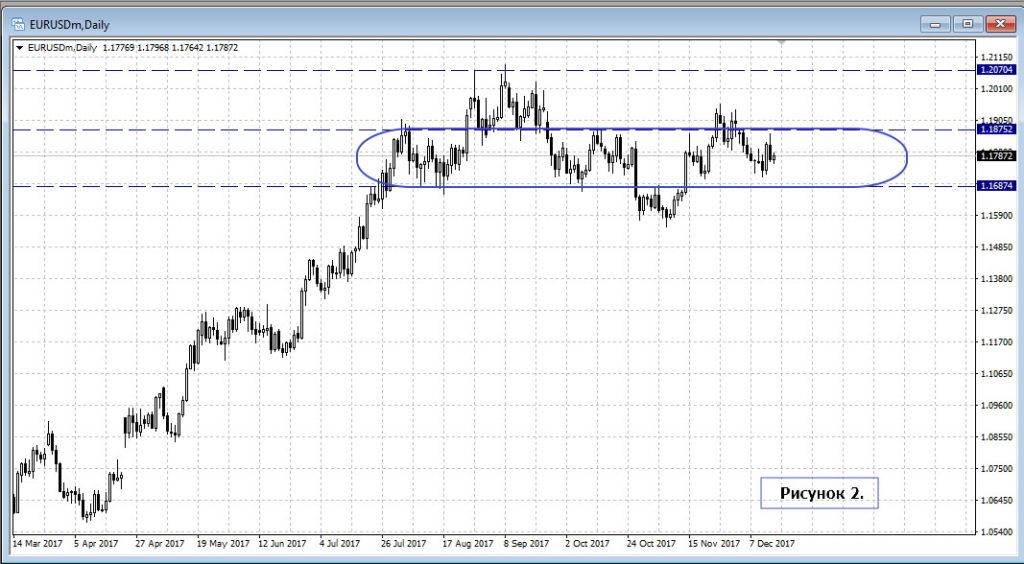Image resolution: width=1024 pixels, height=564 pixels.
Task: Click the 1.06450 value on the price scale
Action: 996,500
